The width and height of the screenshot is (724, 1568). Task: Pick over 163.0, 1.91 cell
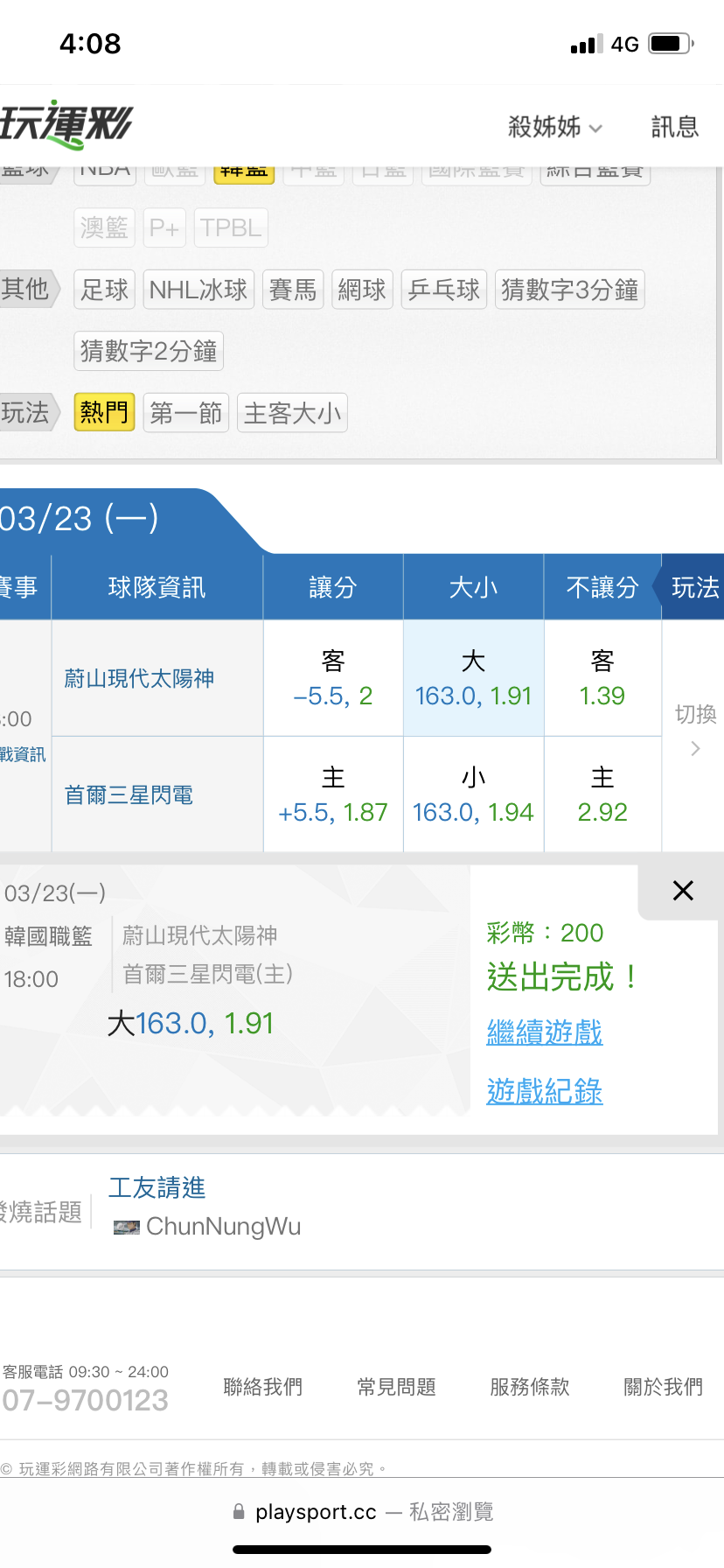click(x=474, y=678)
